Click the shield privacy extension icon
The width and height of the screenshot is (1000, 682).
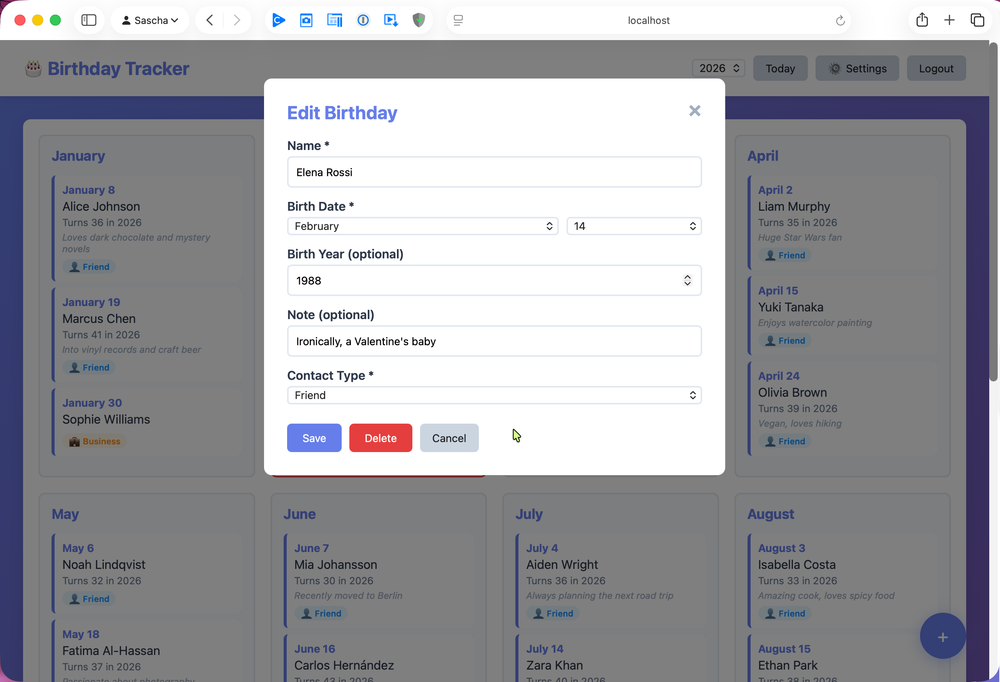pos(418,20)
